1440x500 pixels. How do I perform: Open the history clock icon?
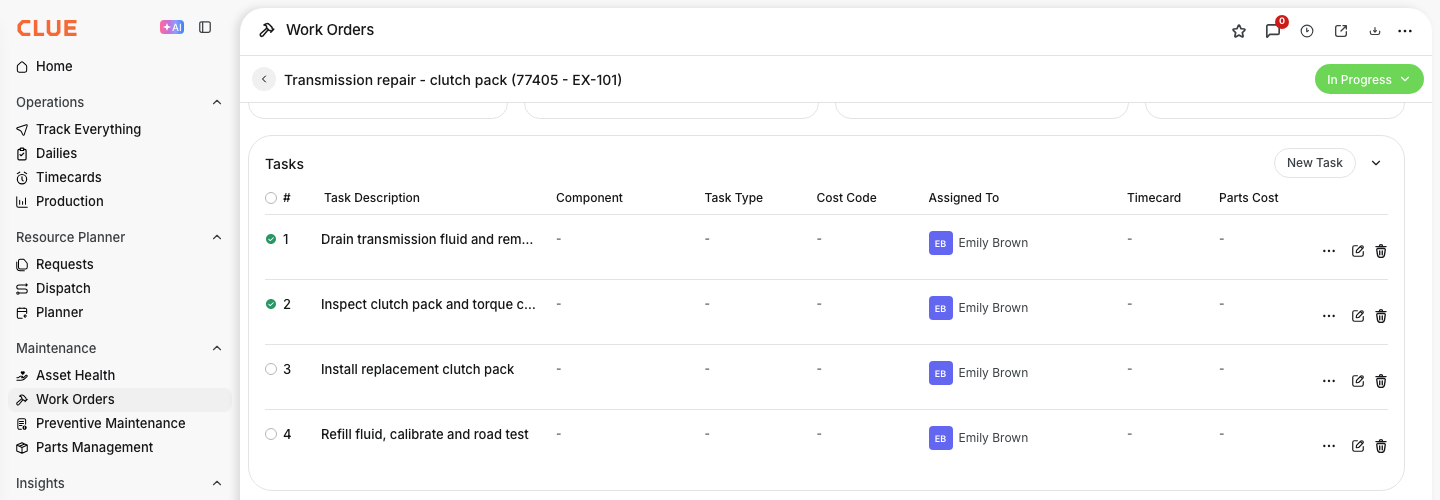(x=1307, y=31)
